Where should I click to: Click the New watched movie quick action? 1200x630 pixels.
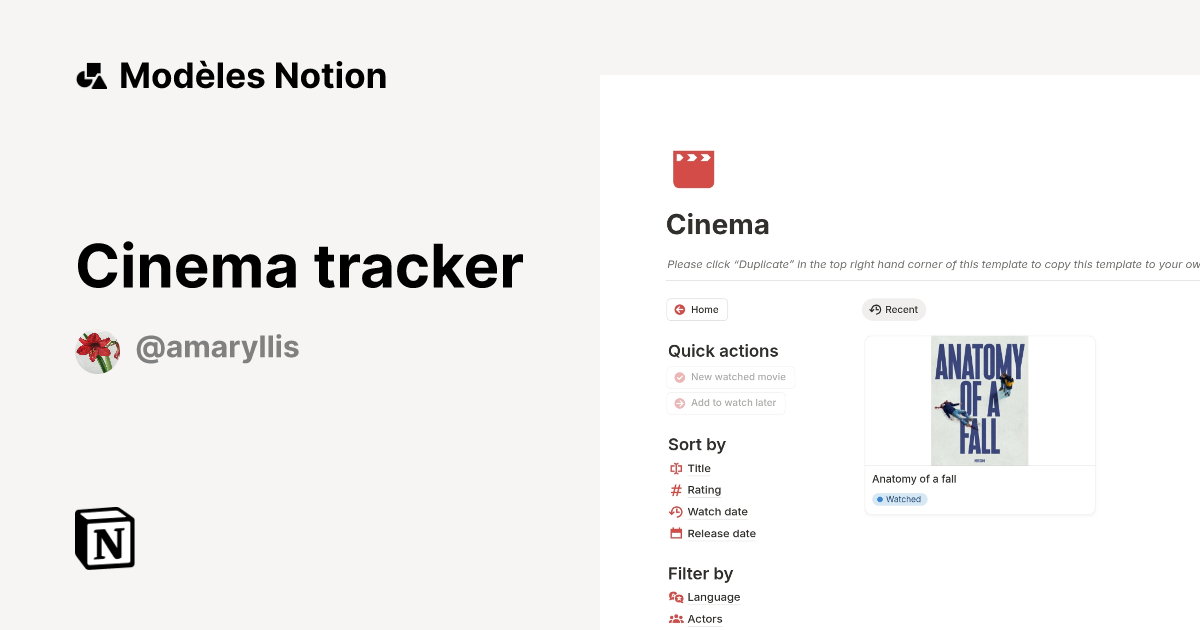731,377
